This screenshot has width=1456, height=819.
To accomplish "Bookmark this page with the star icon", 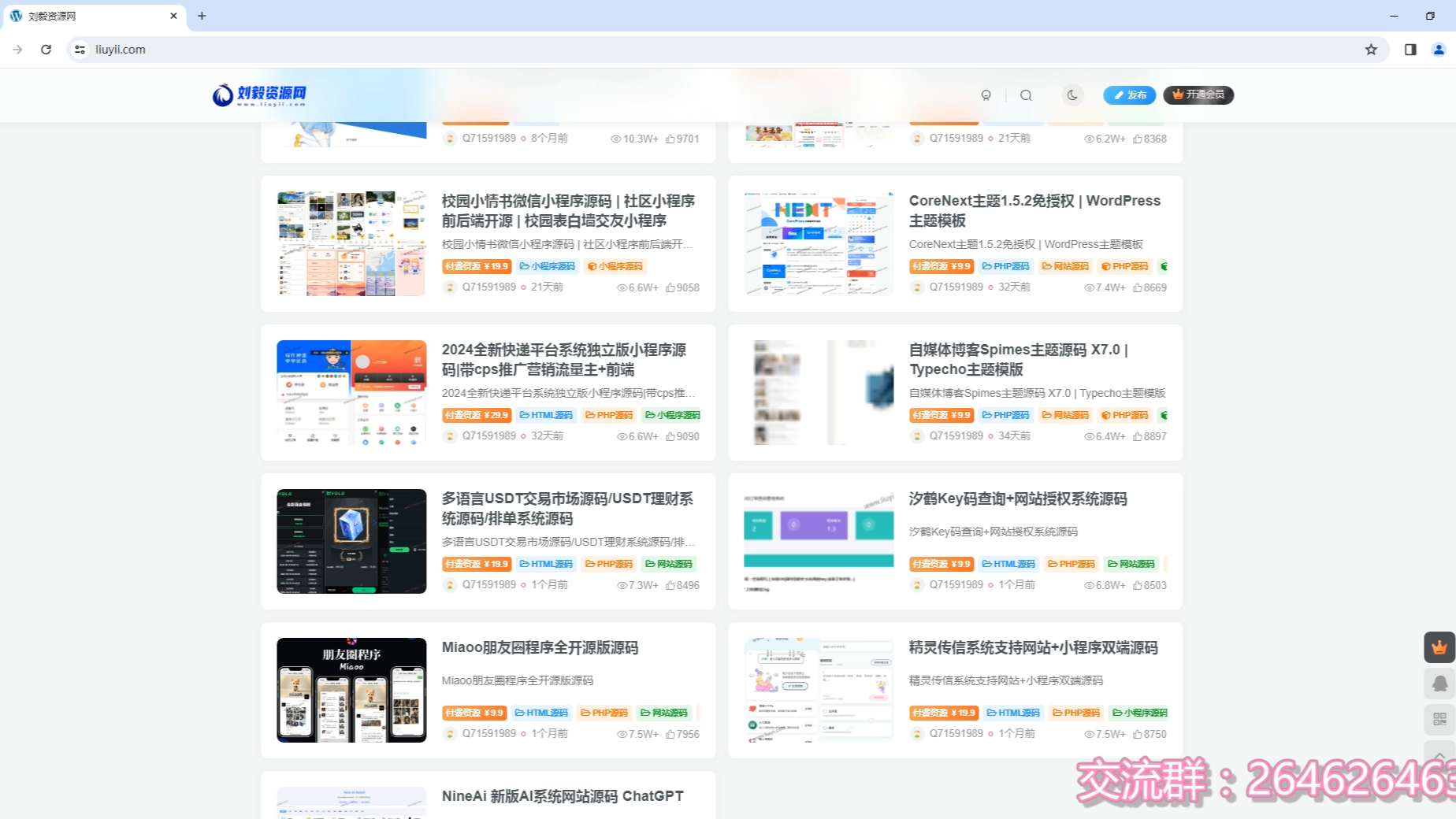I will pyautogui.click(x=1371, y=50).
